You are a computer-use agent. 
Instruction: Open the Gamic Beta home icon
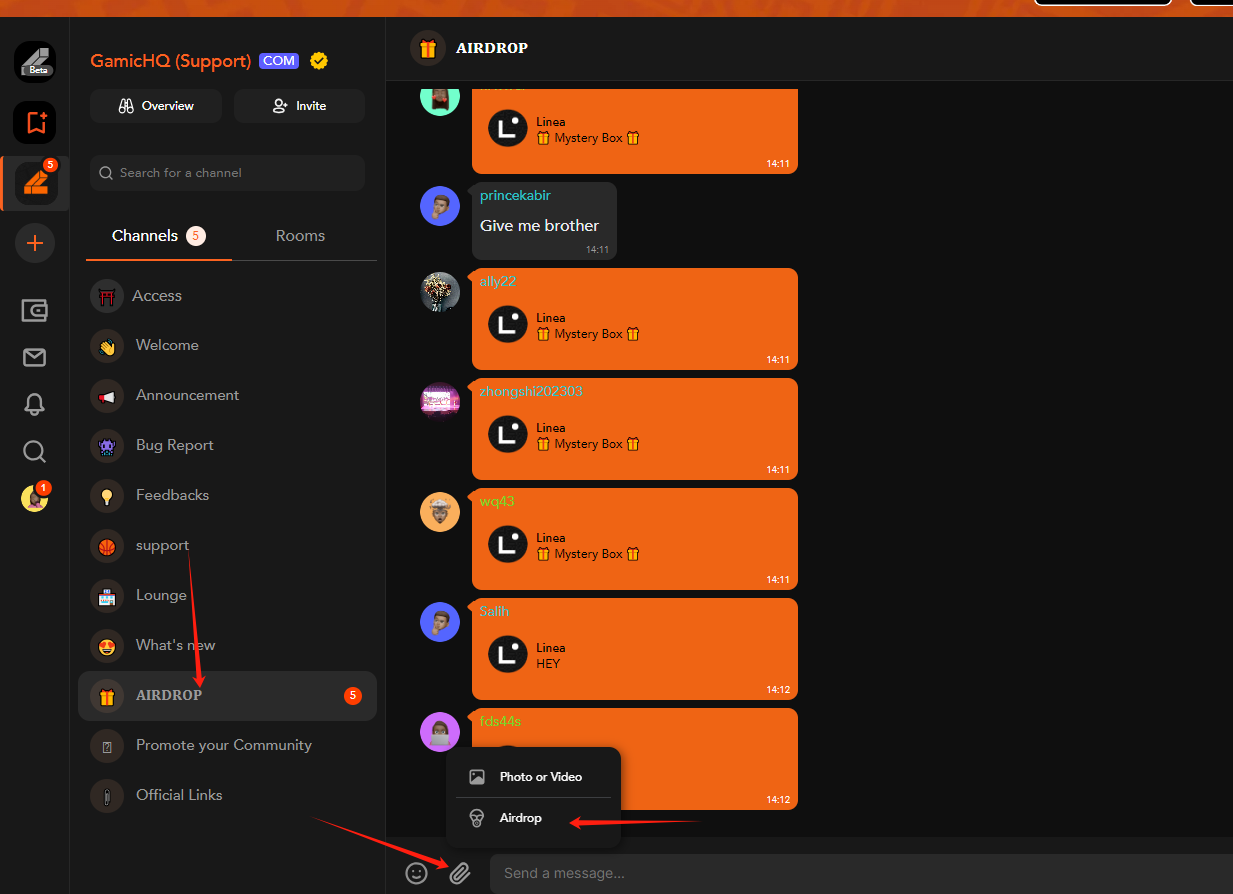click(x=35, y=62)
